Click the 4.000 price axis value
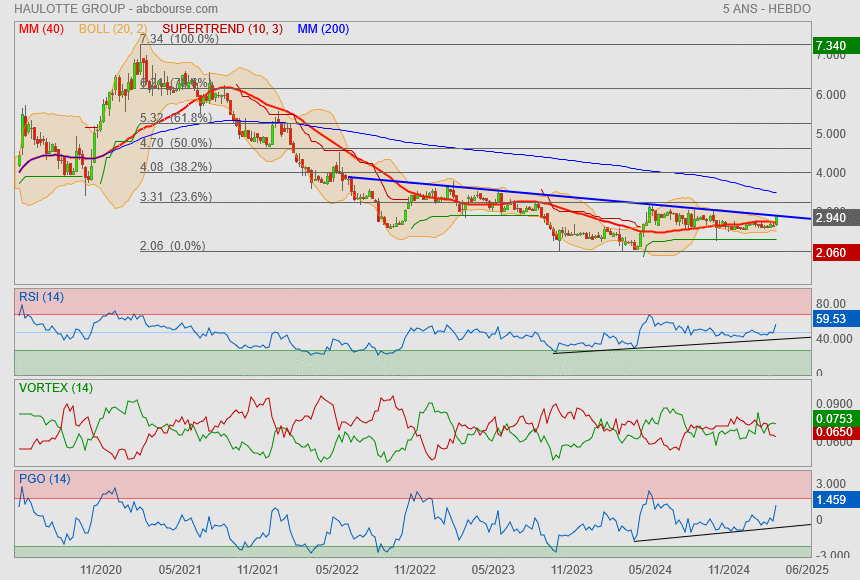Viewport: 860px width, 580px height. pyautogui.click(x=830, y=172)
